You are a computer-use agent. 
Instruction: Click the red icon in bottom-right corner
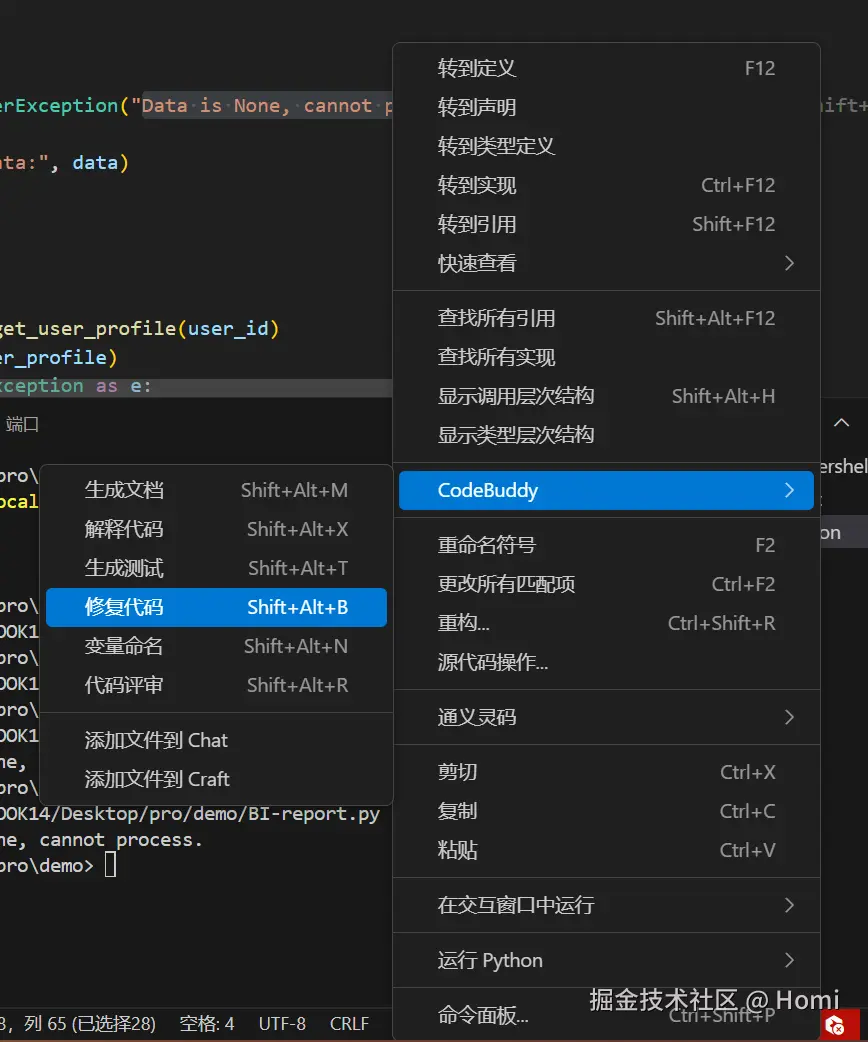point(833,1024)
